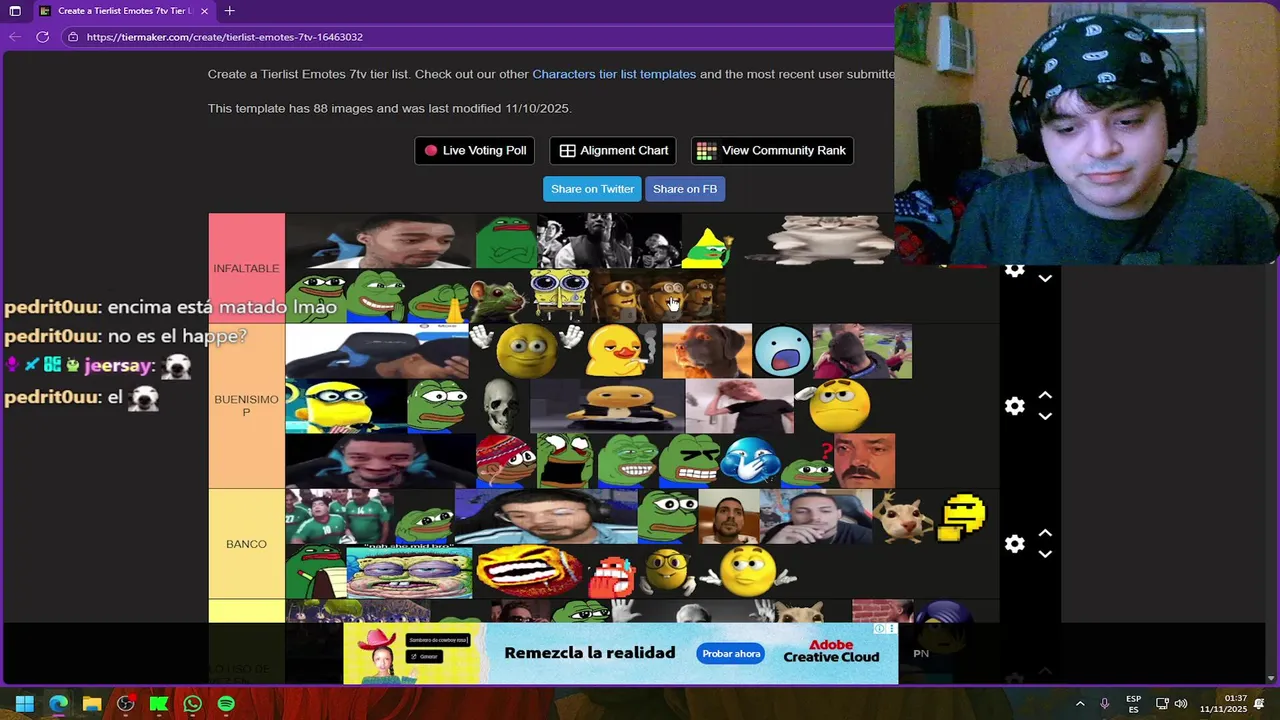
Task: Select the brown dog emote
Action: coord(707,351)
